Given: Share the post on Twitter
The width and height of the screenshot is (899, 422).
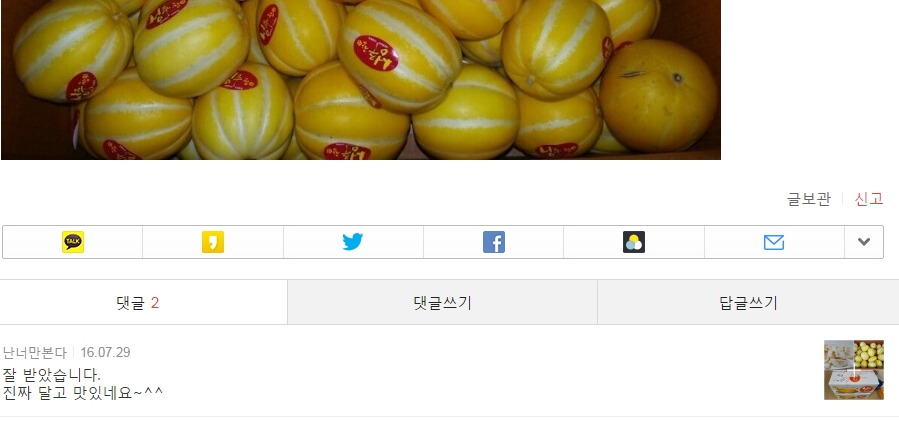Looking at the screenshot, I should (353, 242).
